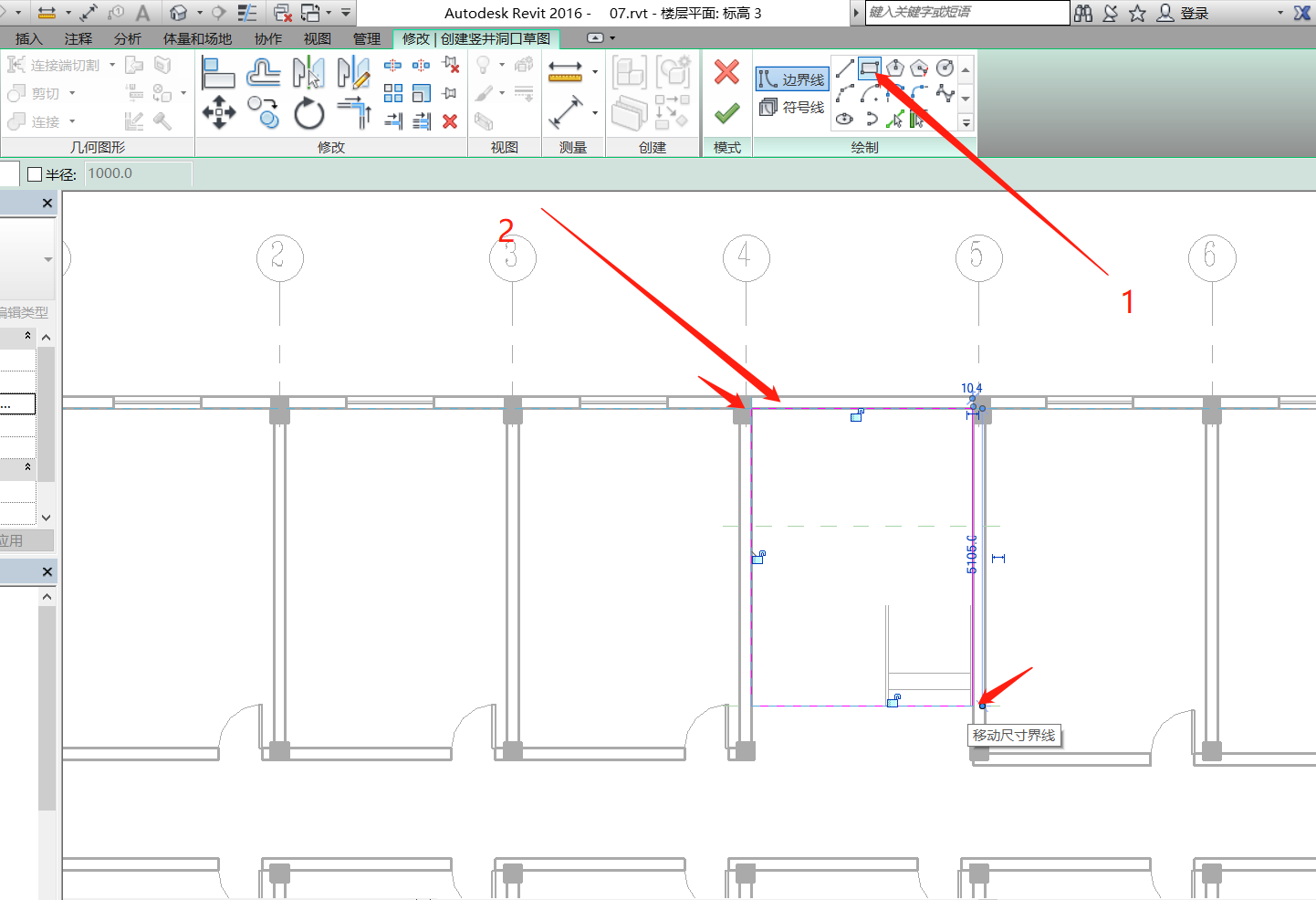Open the aligned dimension tool dropdown arrow
Screen dimensions: 1316x900
click(x=595, y=72)
